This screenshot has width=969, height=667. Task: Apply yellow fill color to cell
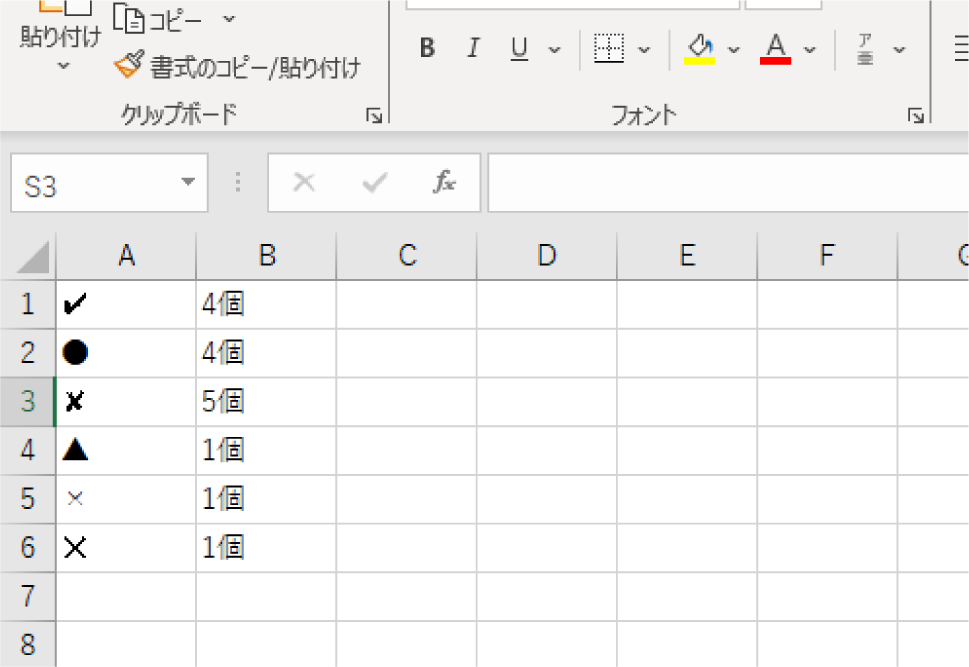(700, 48)
